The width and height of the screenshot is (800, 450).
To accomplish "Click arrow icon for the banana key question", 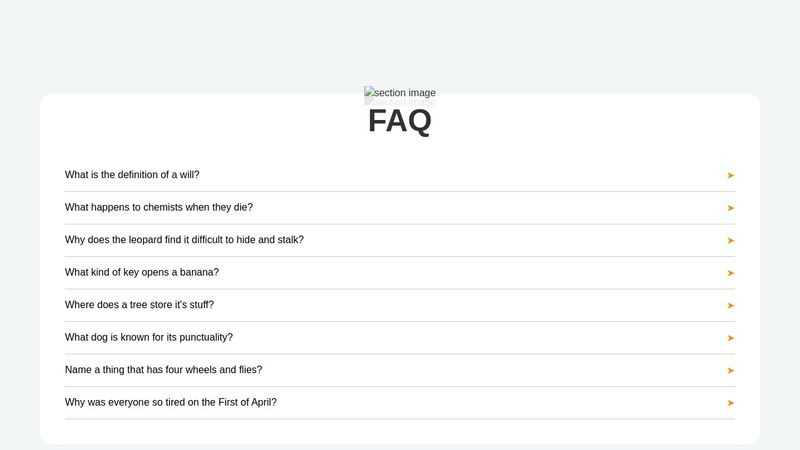I will (x=731, y=273).
